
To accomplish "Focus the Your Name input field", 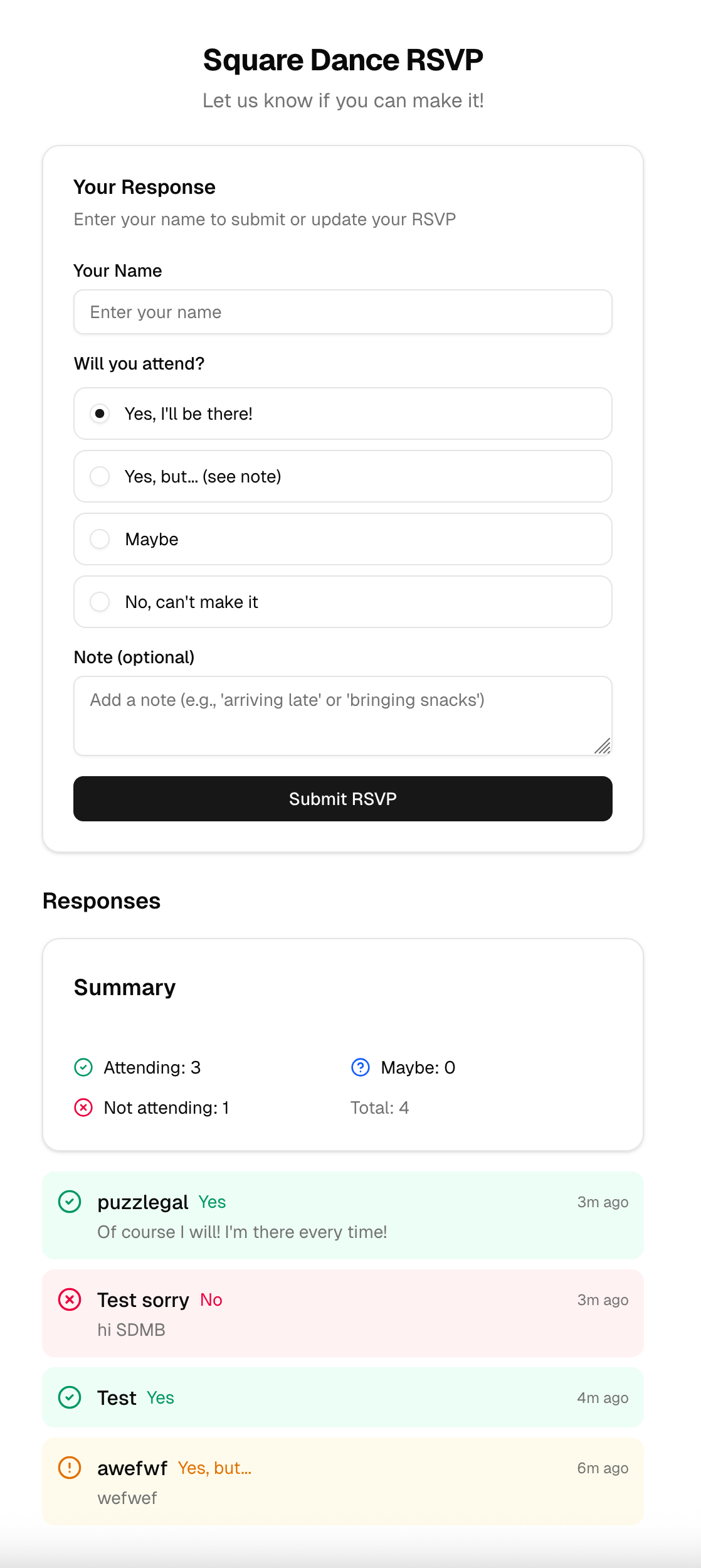I will tap(343, 312).
